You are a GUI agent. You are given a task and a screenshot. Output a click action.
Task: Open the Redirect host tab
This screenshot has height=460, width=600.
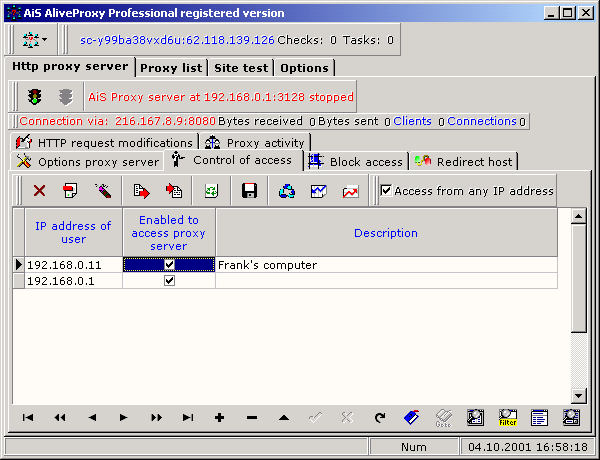(x=463, y=162)
